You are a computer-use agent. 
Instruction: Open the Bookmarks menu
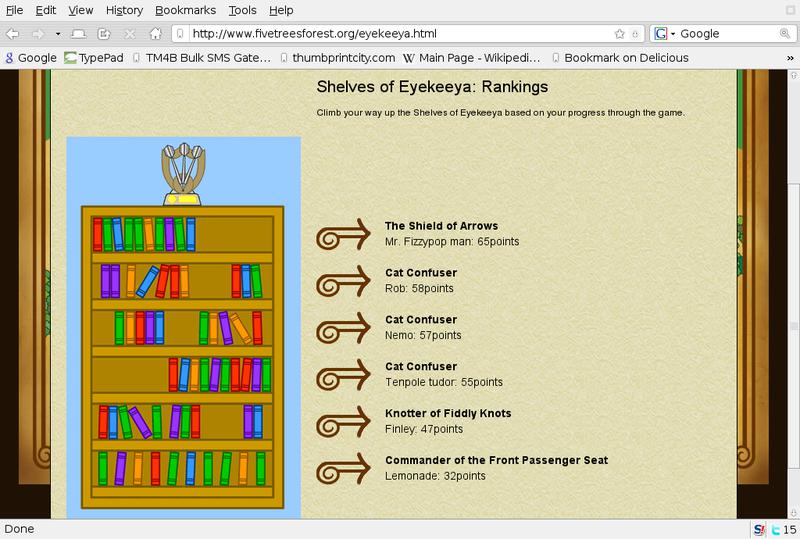185,10
